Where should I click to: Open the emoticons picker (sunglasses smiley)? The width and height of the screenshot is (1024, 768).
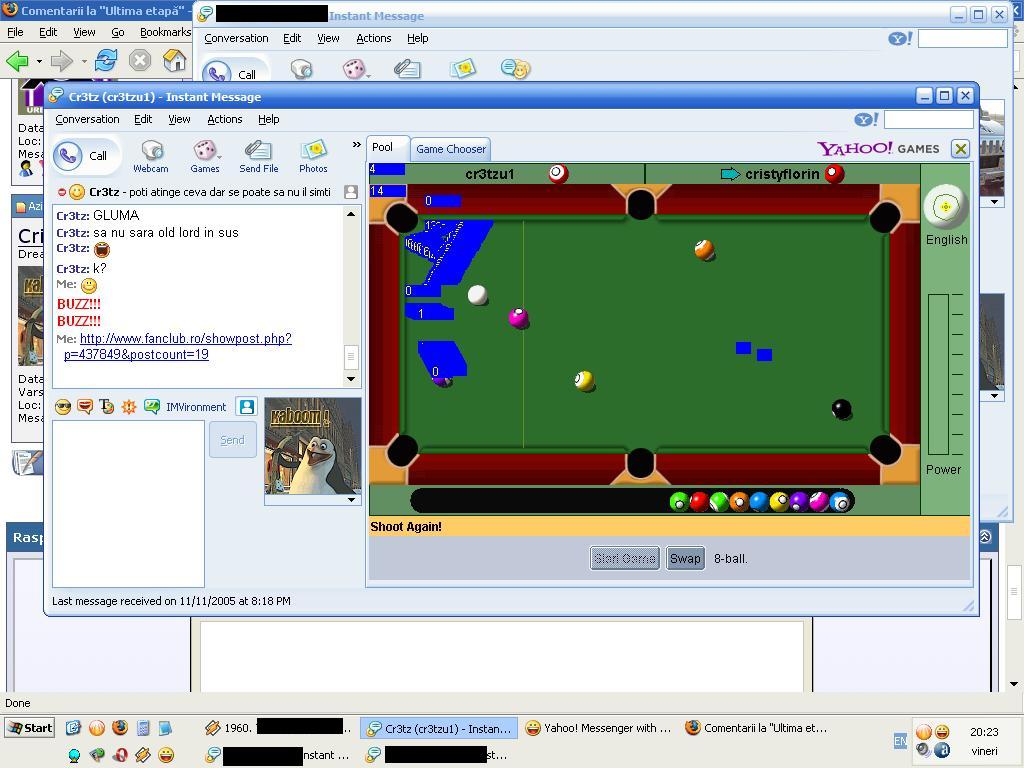(x=63, y=407)
